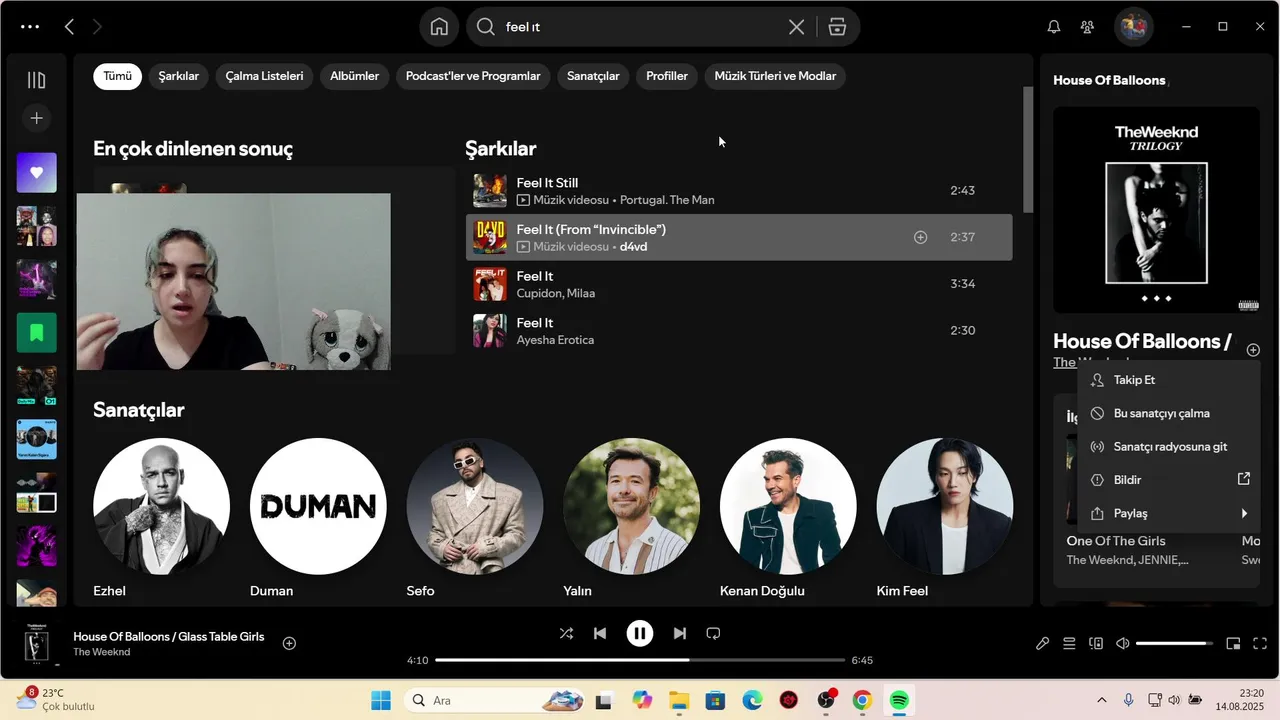Image resolution: width=1280 pixels, height=720 pixels.
Task: Select the Albümler filter chip
Action: point(355,76)
